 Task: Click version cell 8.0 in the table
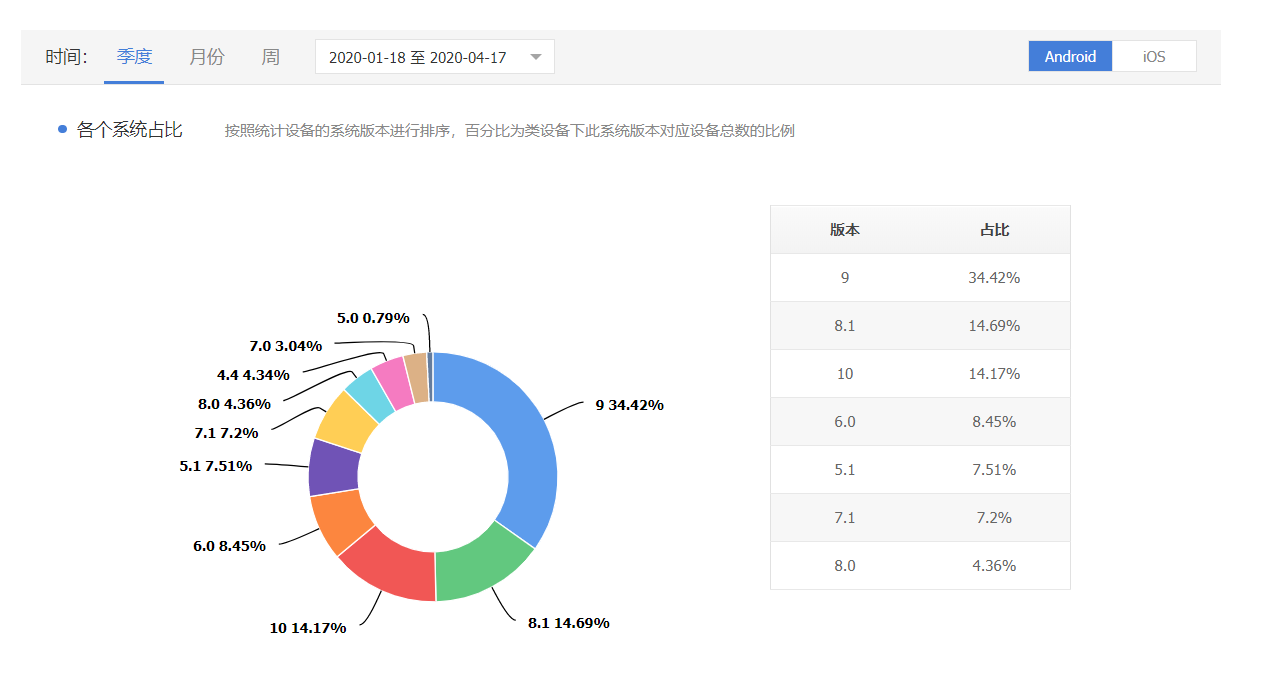click(x=845, y=566)
